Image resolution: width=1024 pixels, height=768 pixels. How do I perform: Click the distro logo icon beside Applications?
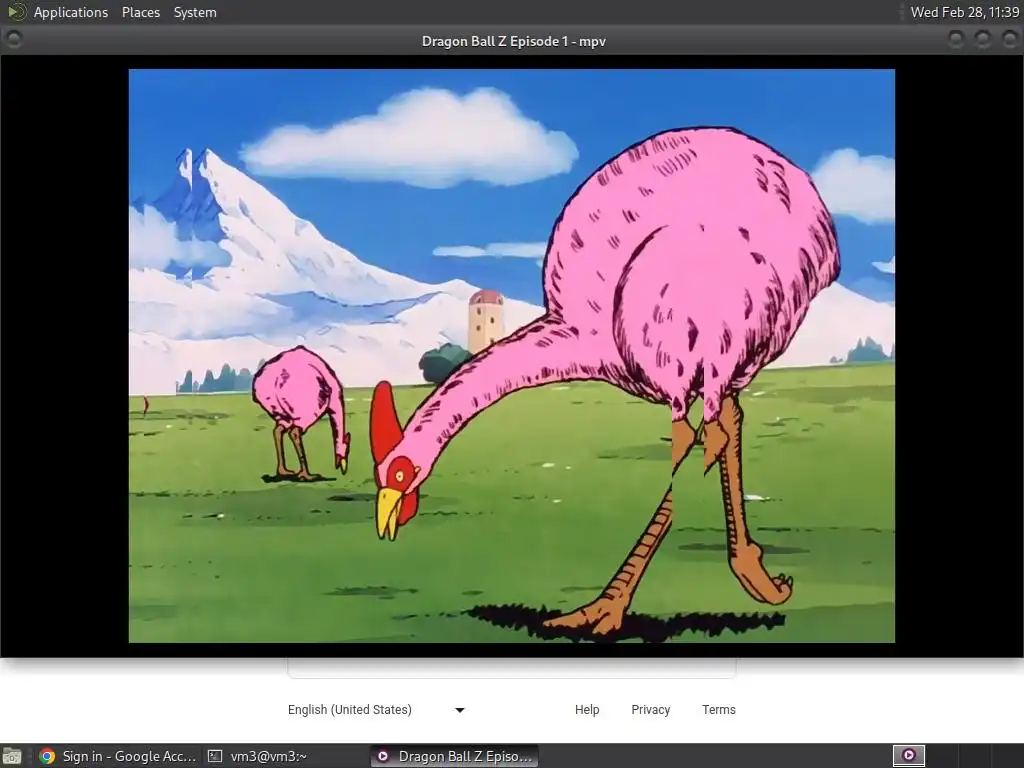16,12
